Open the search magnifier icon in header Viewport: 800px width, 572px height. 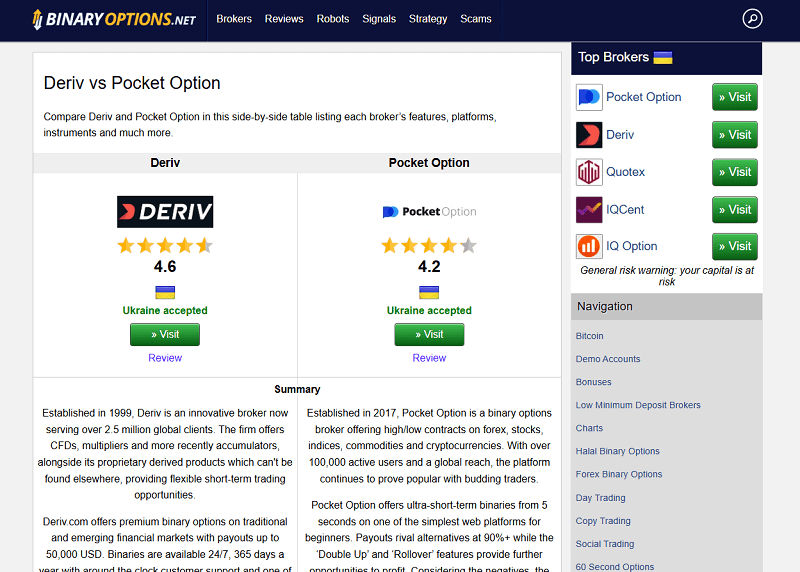point(752,19)
